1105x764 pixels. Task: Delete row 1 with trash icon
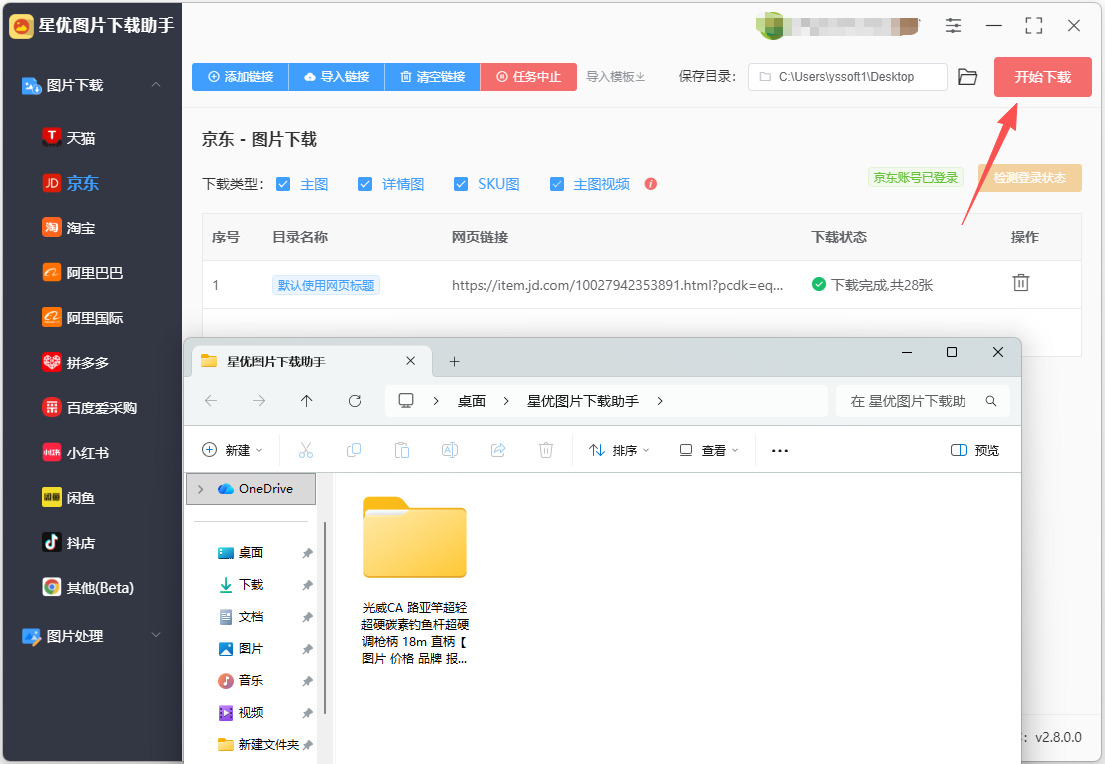coord(1020,283)
